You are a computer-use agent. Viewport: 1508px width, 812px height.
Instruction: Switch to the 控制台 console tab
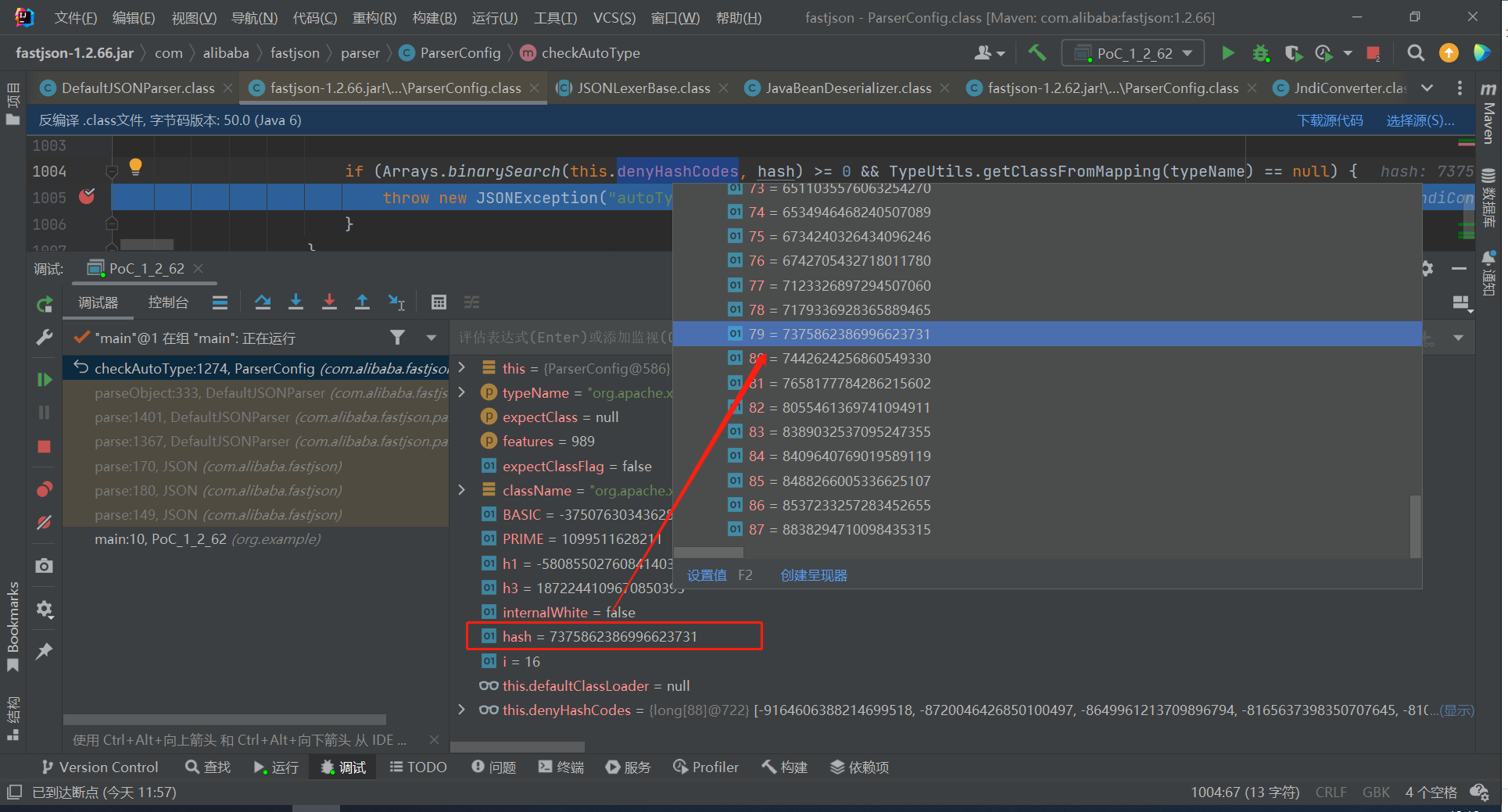click(168, 302)
